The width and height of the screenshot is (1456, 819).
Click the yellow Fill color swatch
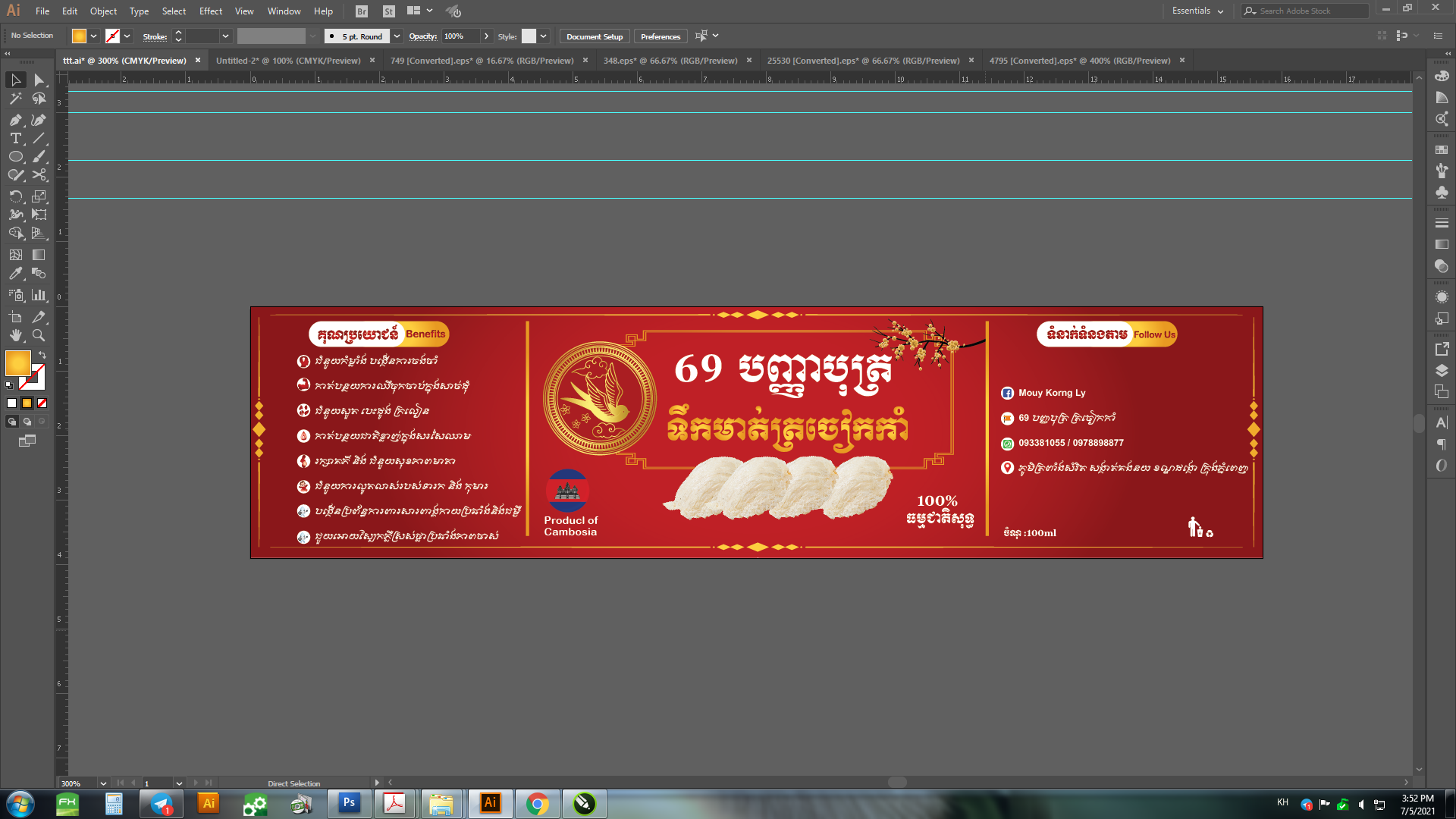(17, 363)
